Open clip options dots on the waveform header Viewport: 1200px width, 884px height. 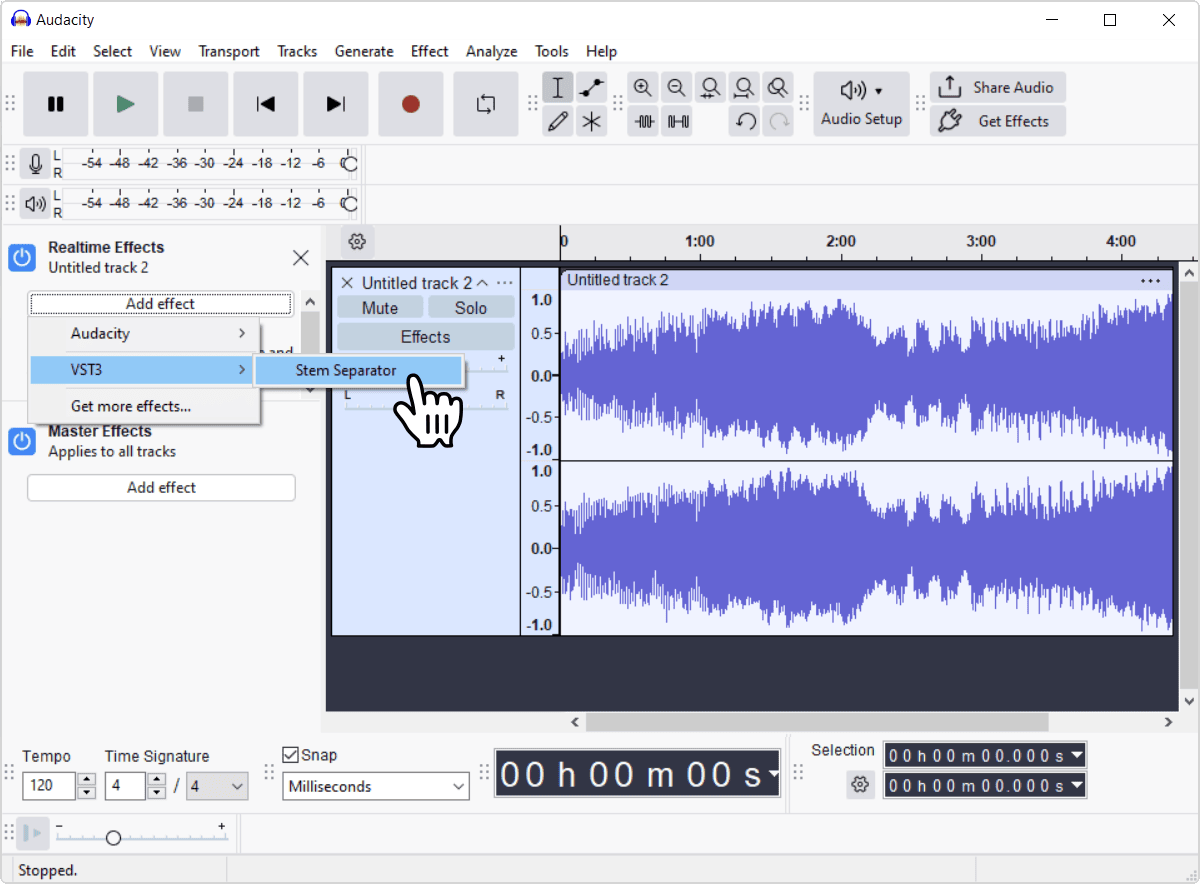click(1151, 280)
